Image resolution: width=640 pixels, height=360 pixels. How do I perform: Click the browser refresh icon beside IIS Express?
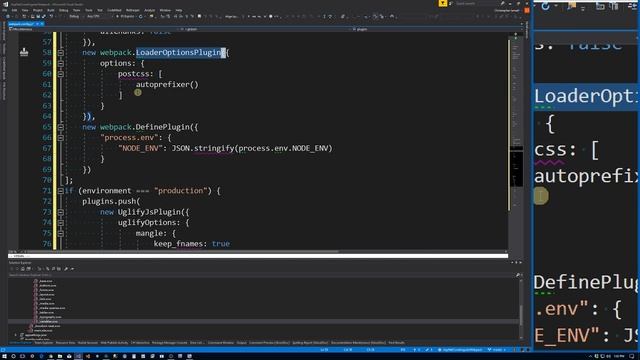140,17
